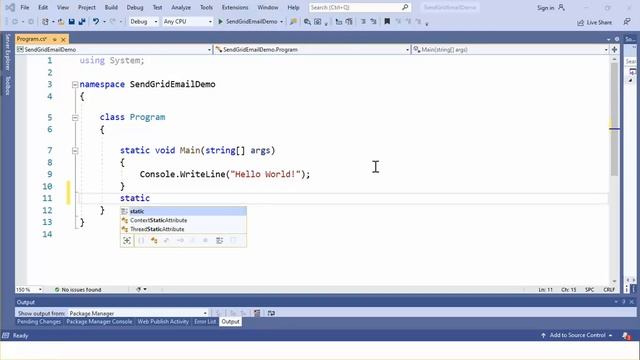Open the SendGridEmailDemo project navigation dropdown
This screenshot has width=640, height=360.
click(x=114, y=49)
